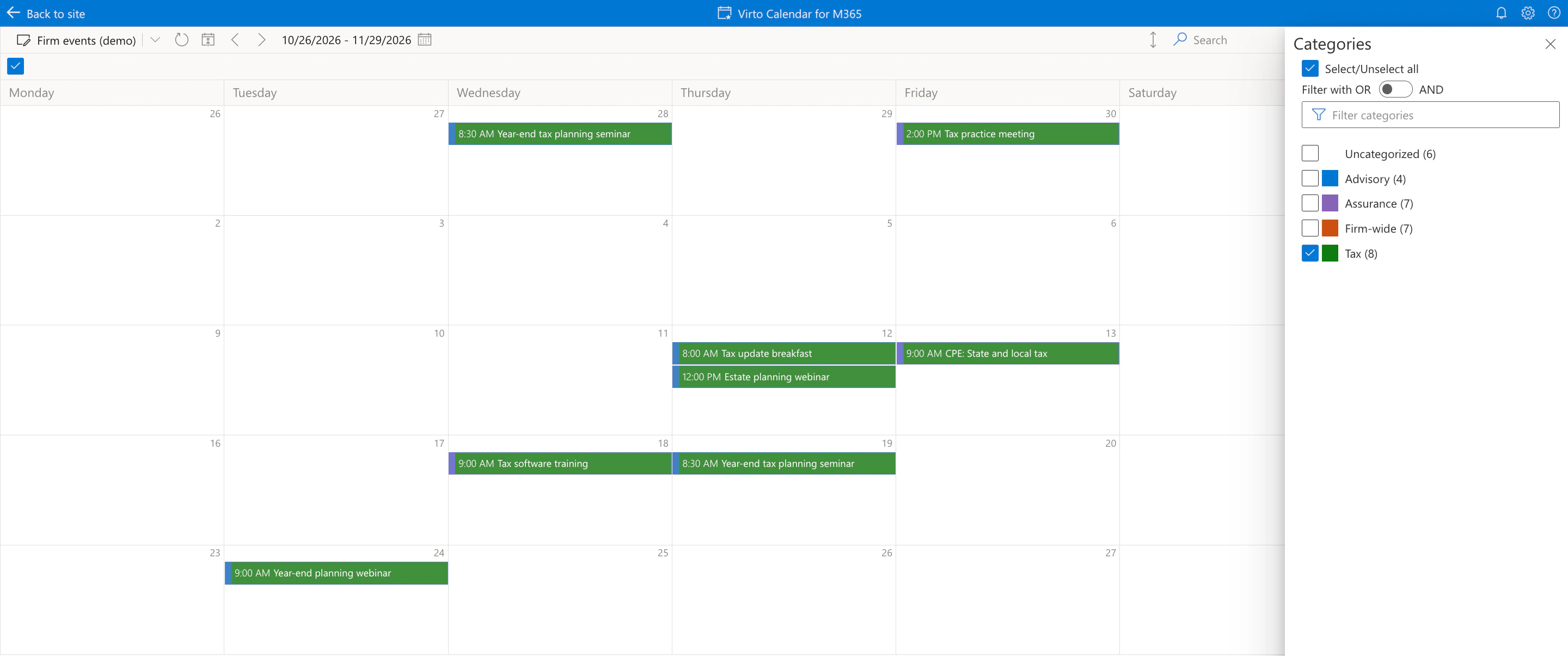Image resolution: width=1568 pixels, height=656 pixels.
Task: Open the Estate planning webinar event
Action: coord(783,376)
